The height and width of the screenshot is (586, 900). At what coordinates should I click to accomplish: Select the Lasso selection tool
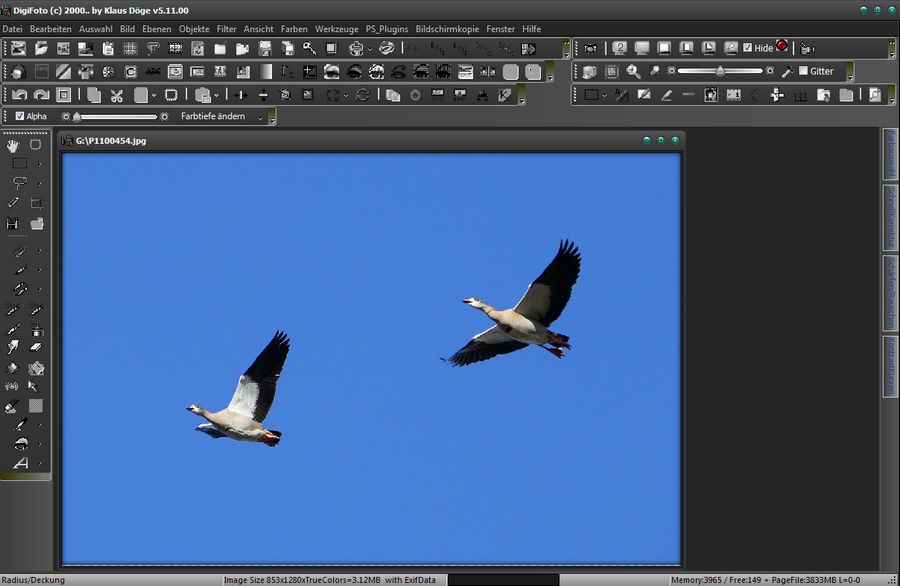click(x=19, y=183)
